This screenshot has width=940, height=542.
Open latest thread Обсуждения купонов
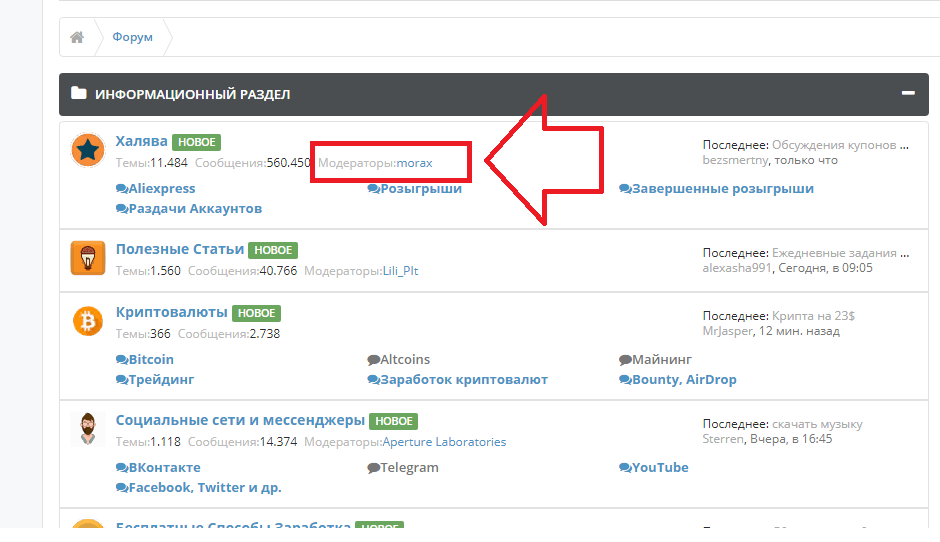pos(840,145)
